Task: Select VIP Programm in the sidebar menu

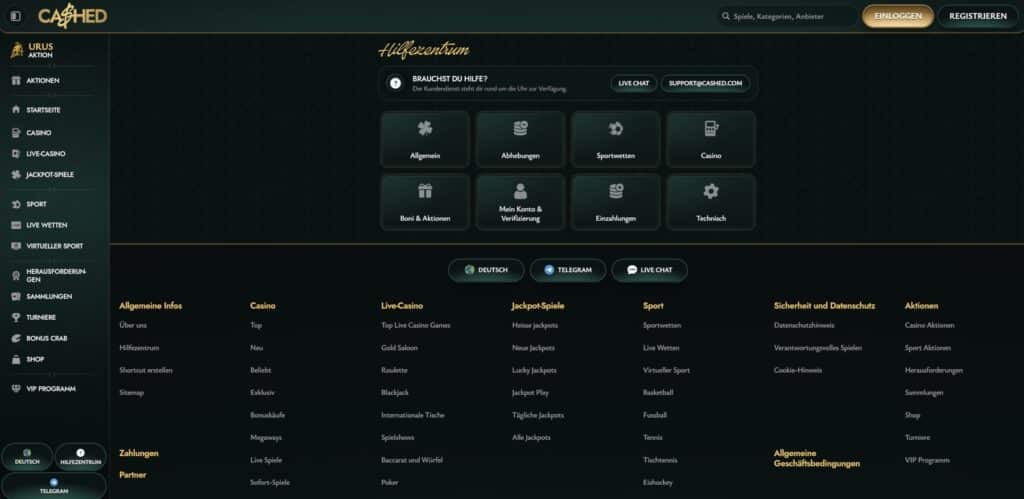Action: tap(51, 389)
